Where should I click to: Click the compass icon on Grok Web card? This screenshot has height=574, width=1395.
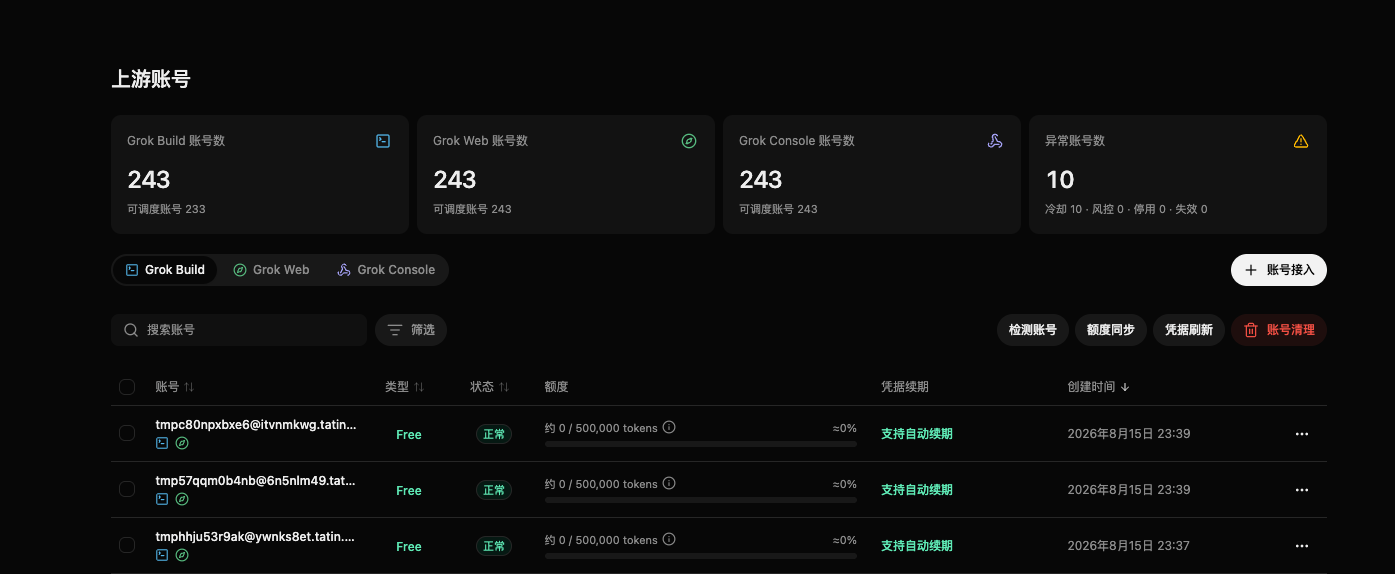(x=689, y=141)
